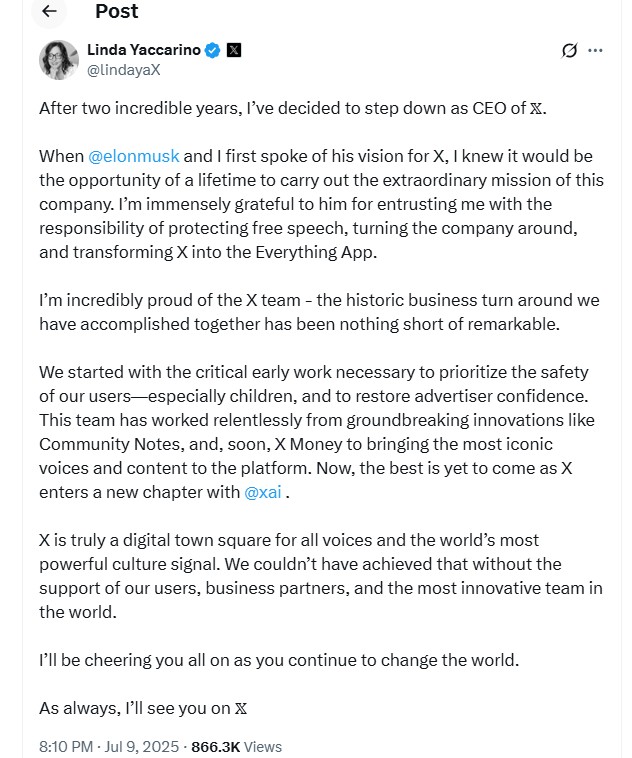Go back using the left arrow
The image size is (632, 758).
point(49,12)
